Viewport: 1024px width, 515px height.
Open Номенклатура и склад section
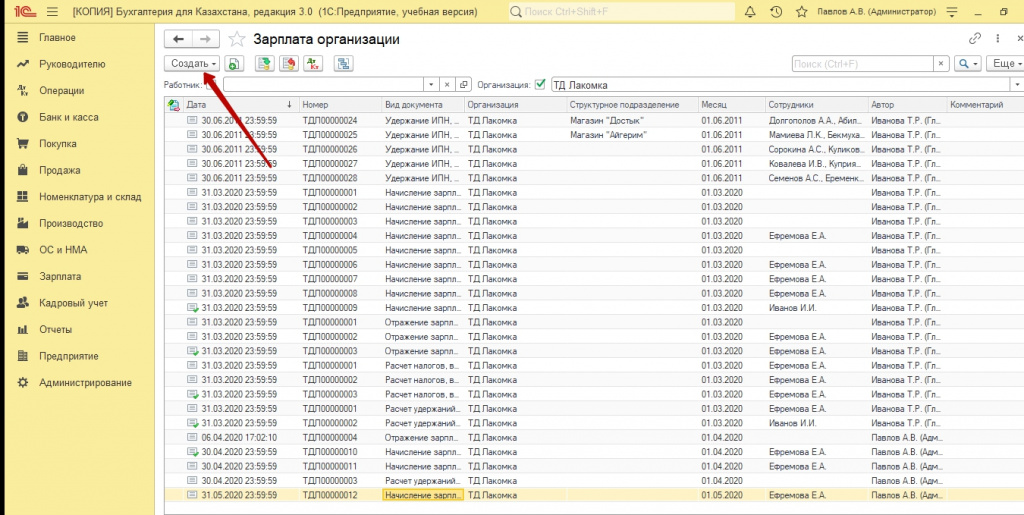(x=90, y=196)
